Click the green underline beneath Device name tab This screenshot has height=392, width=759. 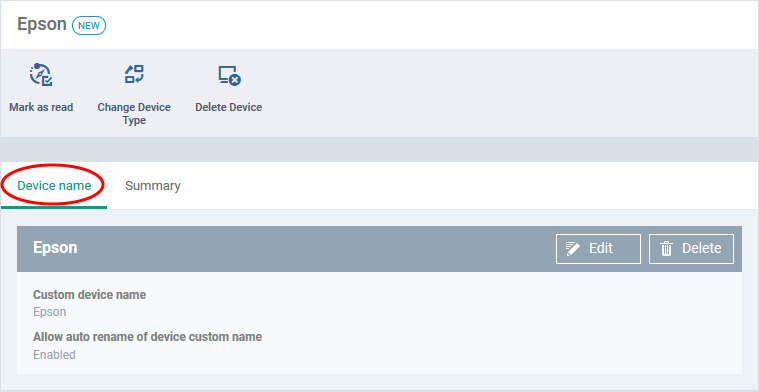(54, 208)
